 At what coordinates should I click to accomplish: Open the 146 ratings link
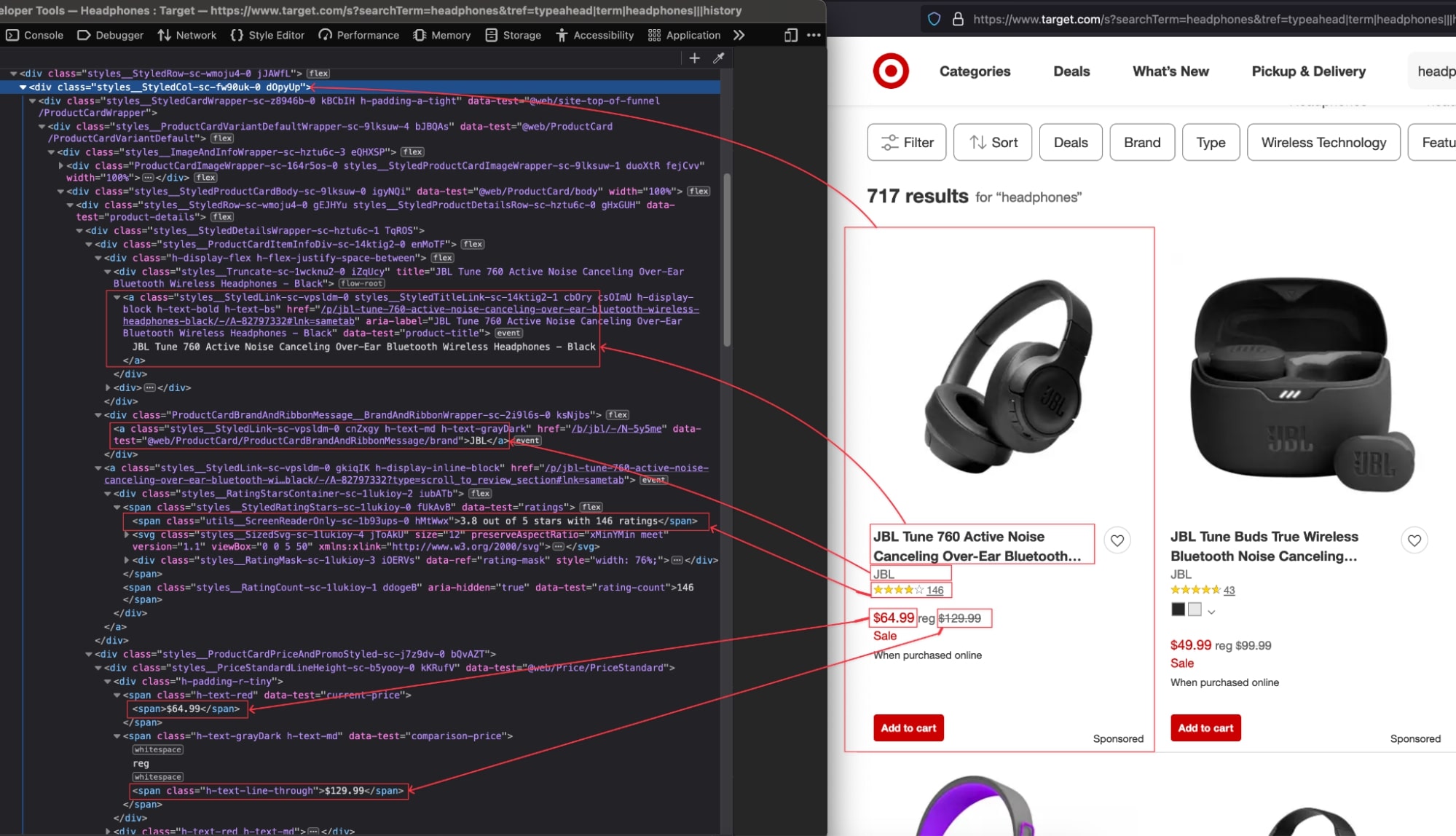(x=934, y=590)
